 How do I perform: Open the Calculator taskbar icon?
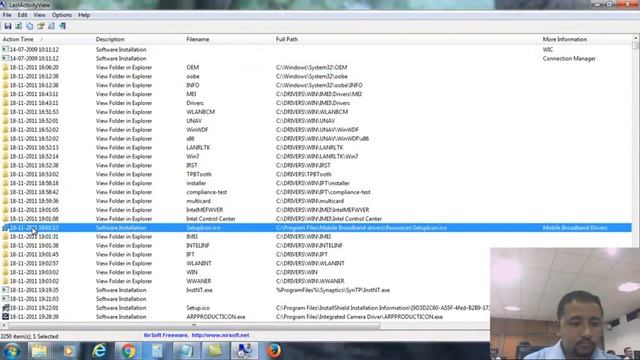coord(157,351)
